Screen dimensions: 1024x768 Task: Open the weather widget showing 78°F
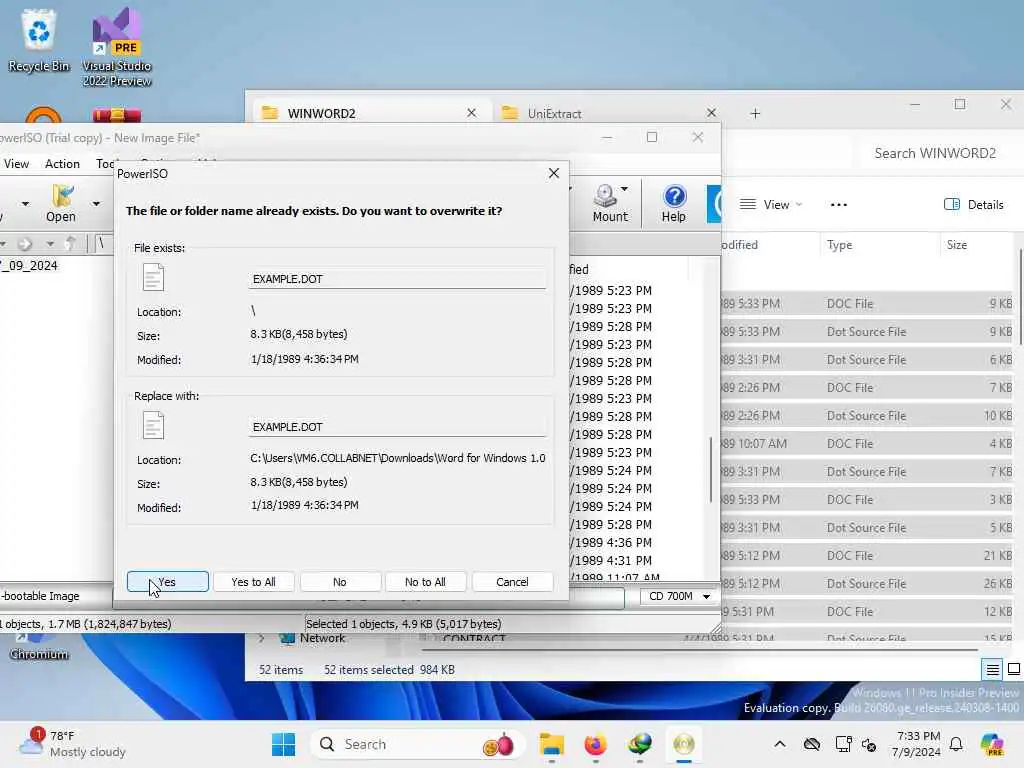pyautogui.click(x=72, y=744)
